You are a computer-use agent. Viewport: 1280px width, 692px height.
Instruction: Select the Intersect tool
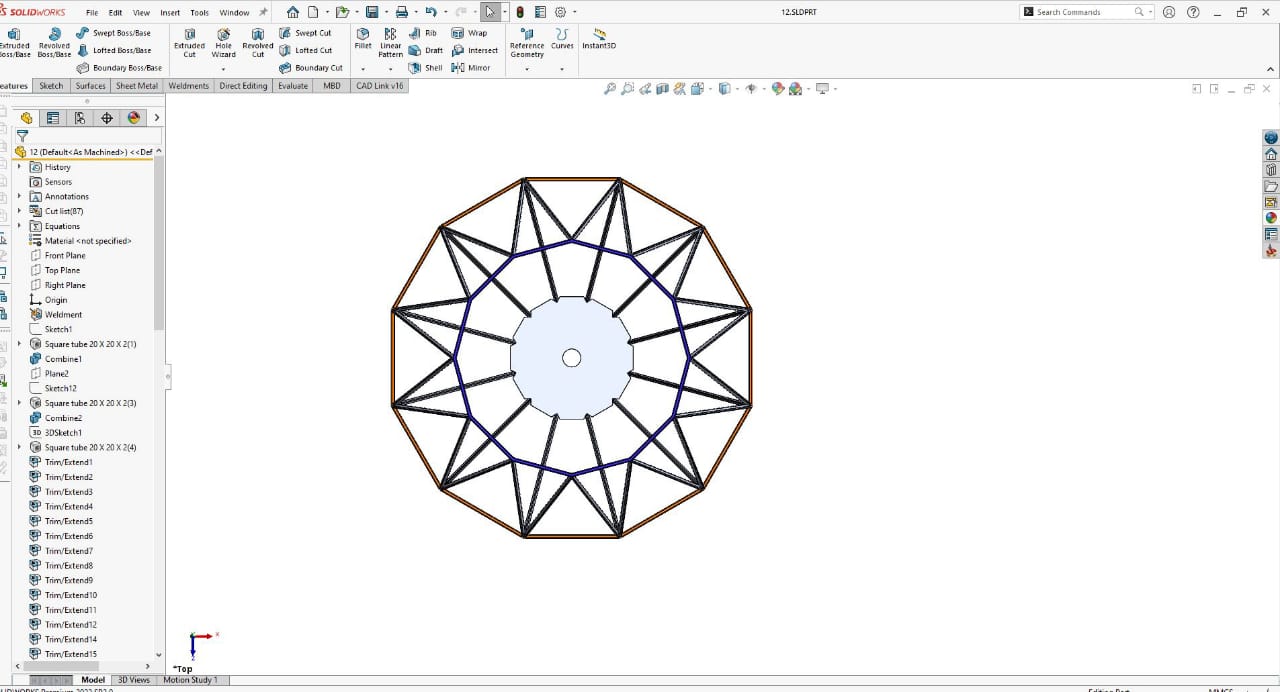(x=475, y=50)
